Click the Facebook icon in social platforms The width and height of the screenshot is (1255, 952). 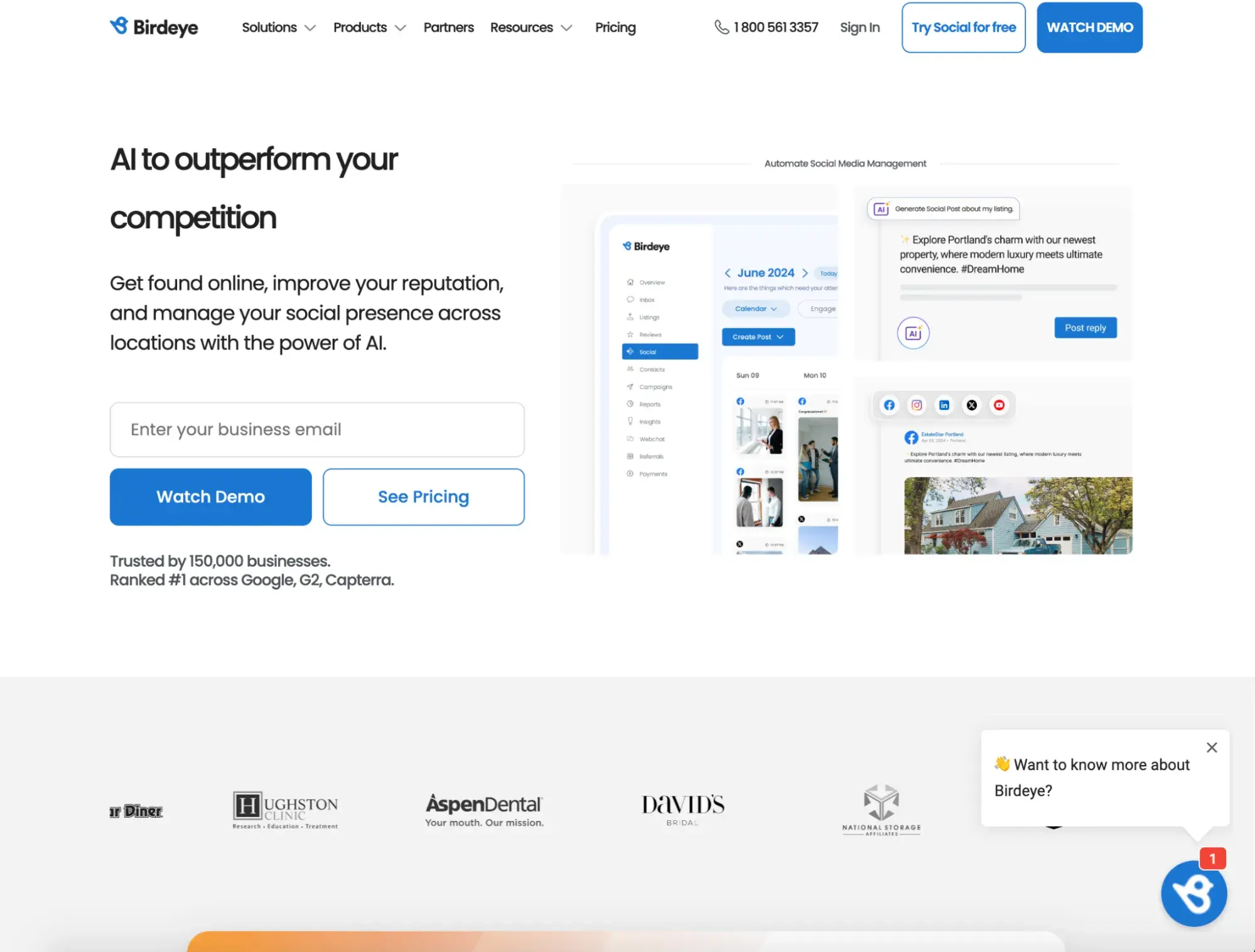tap(888, 405)
